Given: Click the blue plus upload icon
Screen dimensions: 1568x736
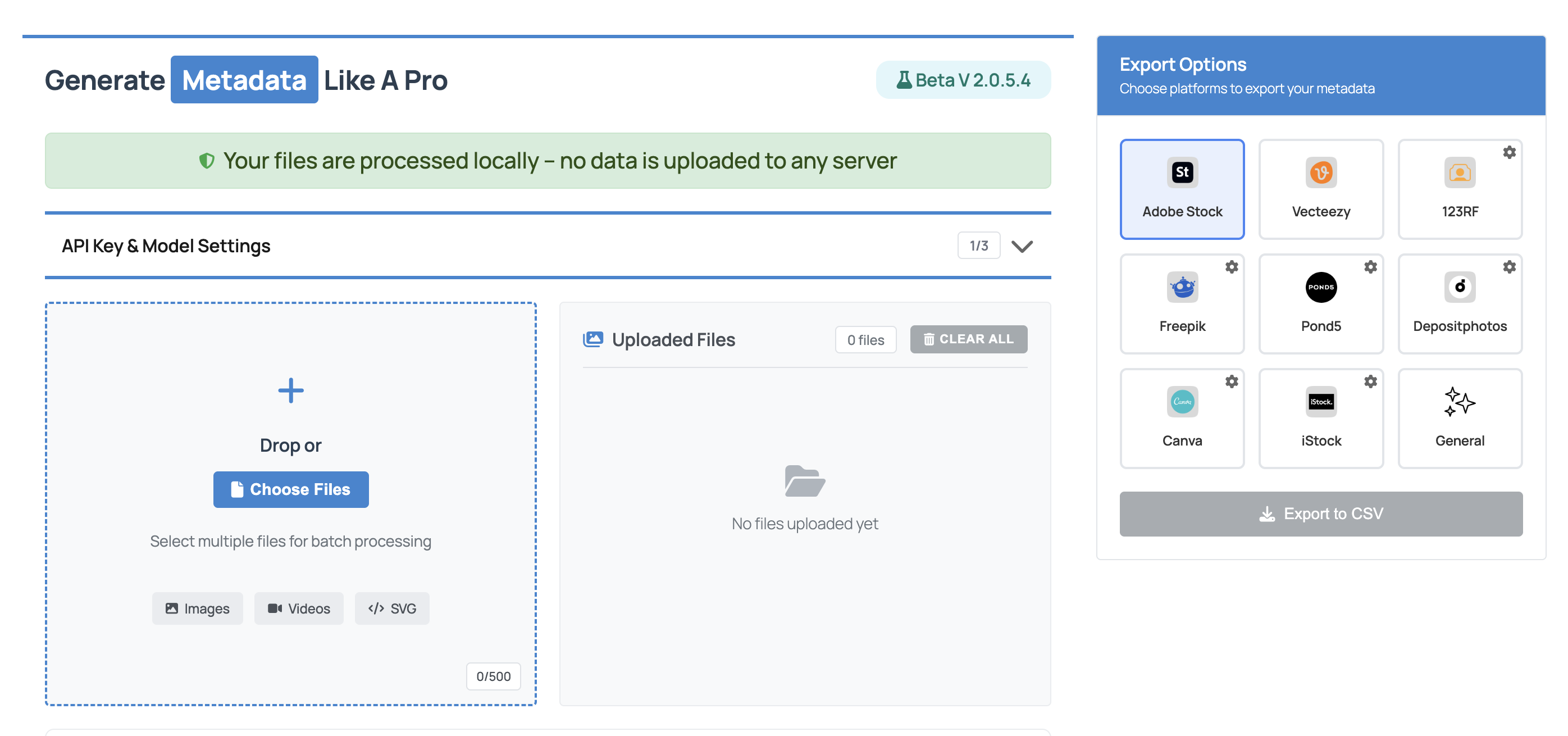Looking at the screenshot, I should click(x=290, y=390).
